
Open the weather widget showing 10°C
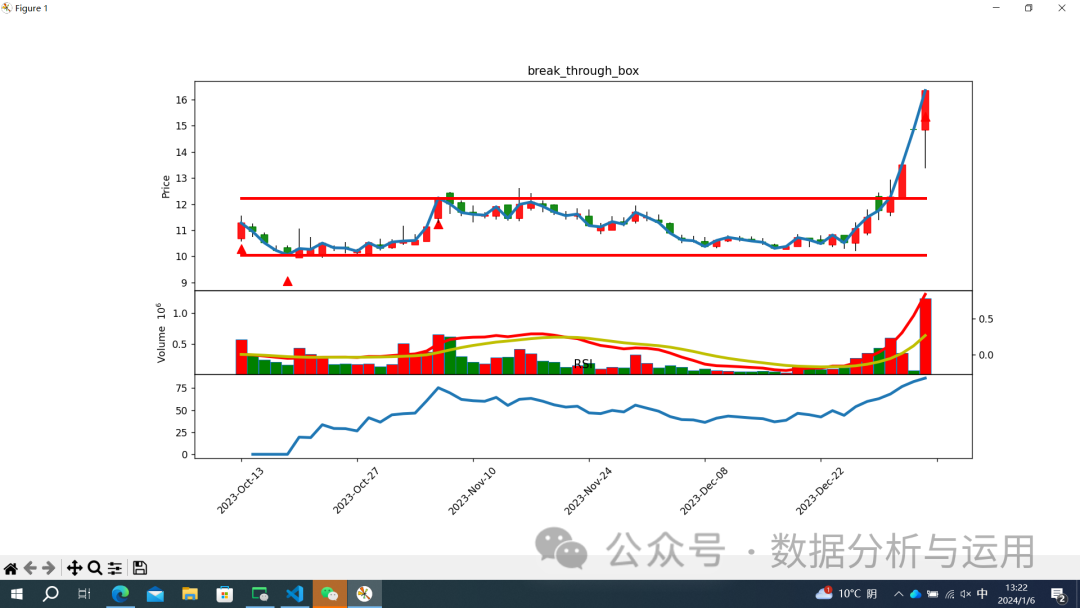[847, 594]
